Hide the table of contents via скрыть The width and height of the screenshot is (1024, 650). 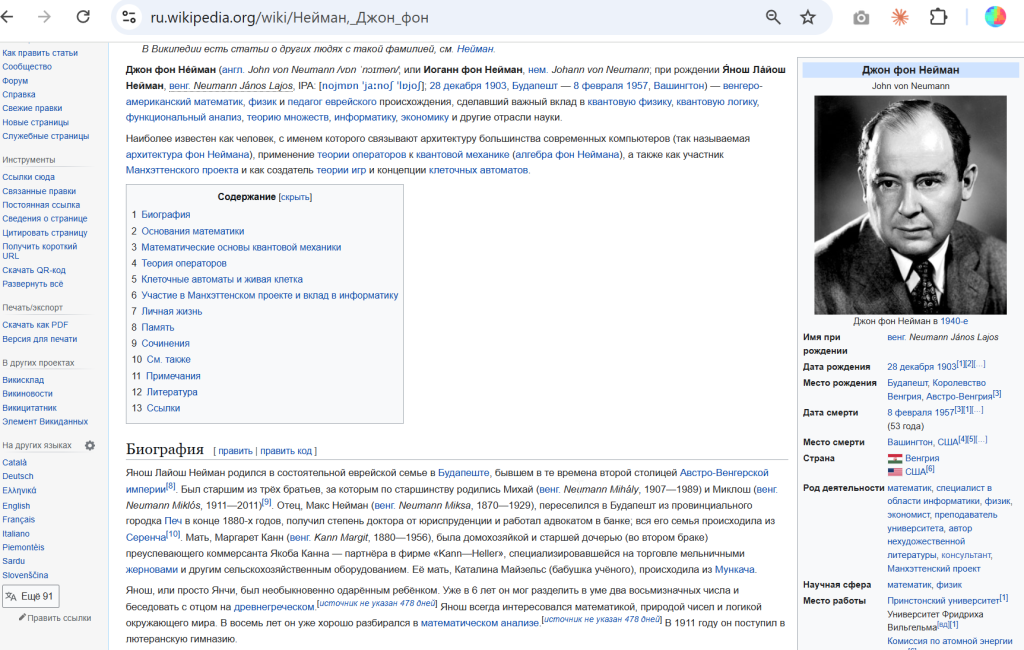pyautogui.click(x=295, y=197)
